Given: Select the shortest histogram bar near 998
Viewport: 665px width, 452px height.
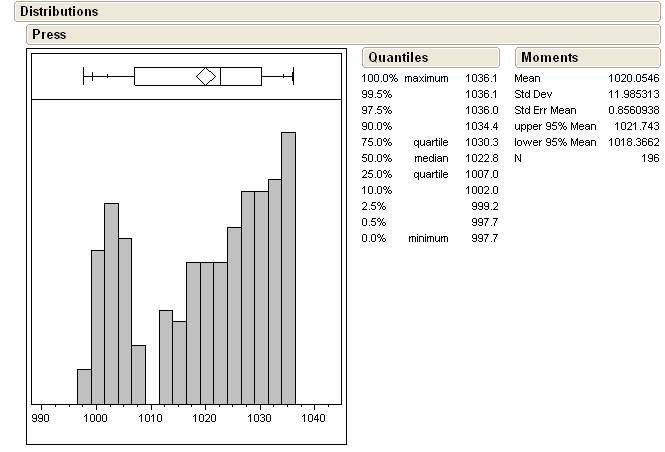Looking at the screenshot, I should 84,385.
